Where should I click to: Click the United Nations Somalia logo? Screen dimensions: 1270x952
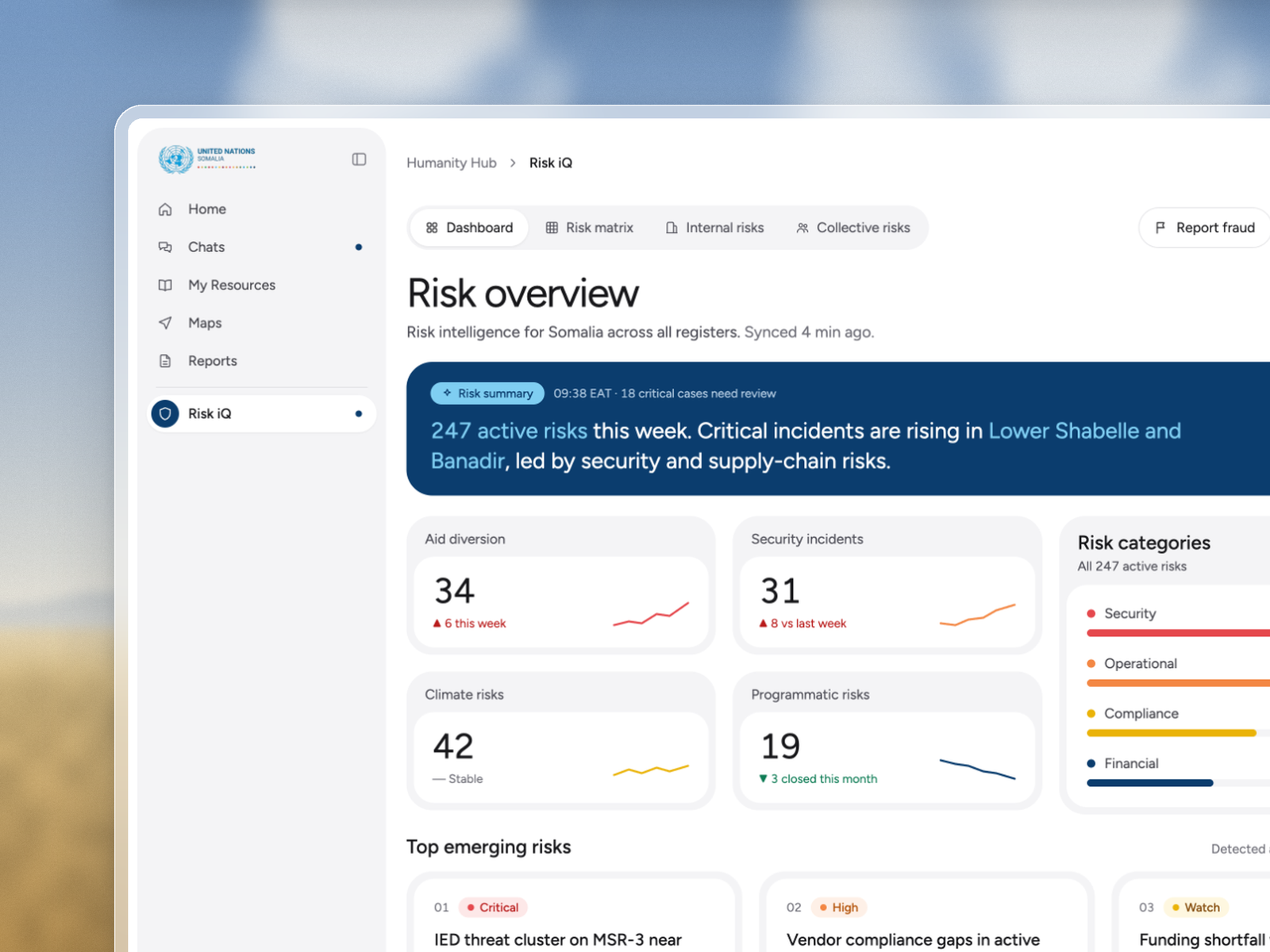coord(207,159)
